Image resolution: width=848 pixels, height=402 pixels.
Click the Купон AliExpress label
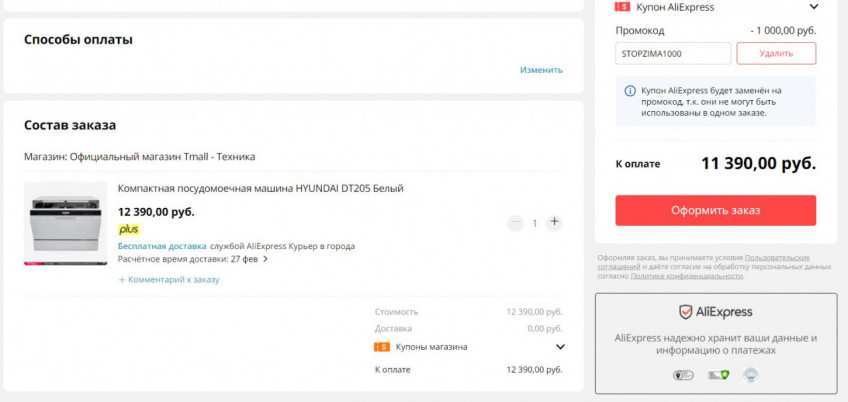675,7
